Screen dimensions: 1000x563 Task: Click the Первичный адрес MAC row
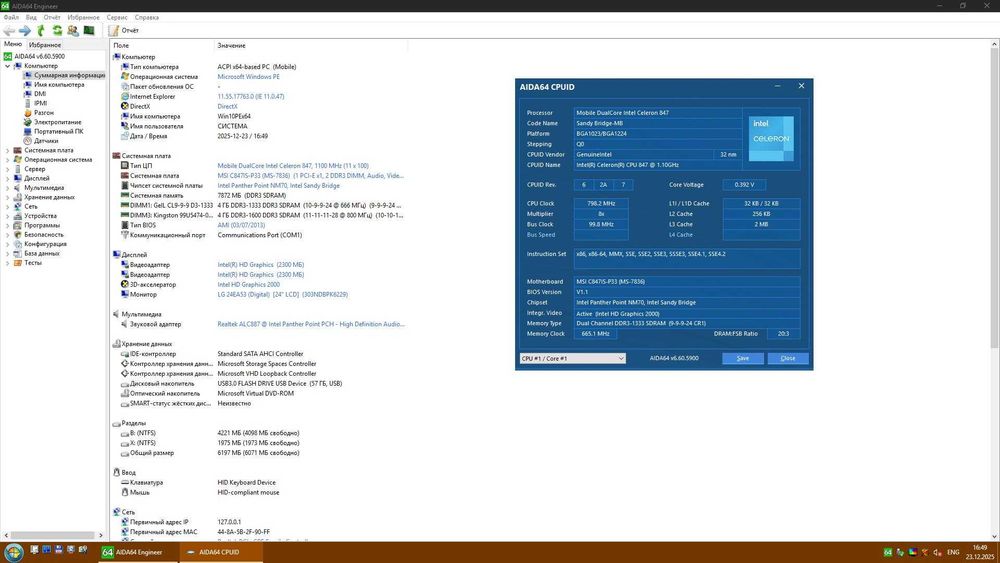point(195,532)
